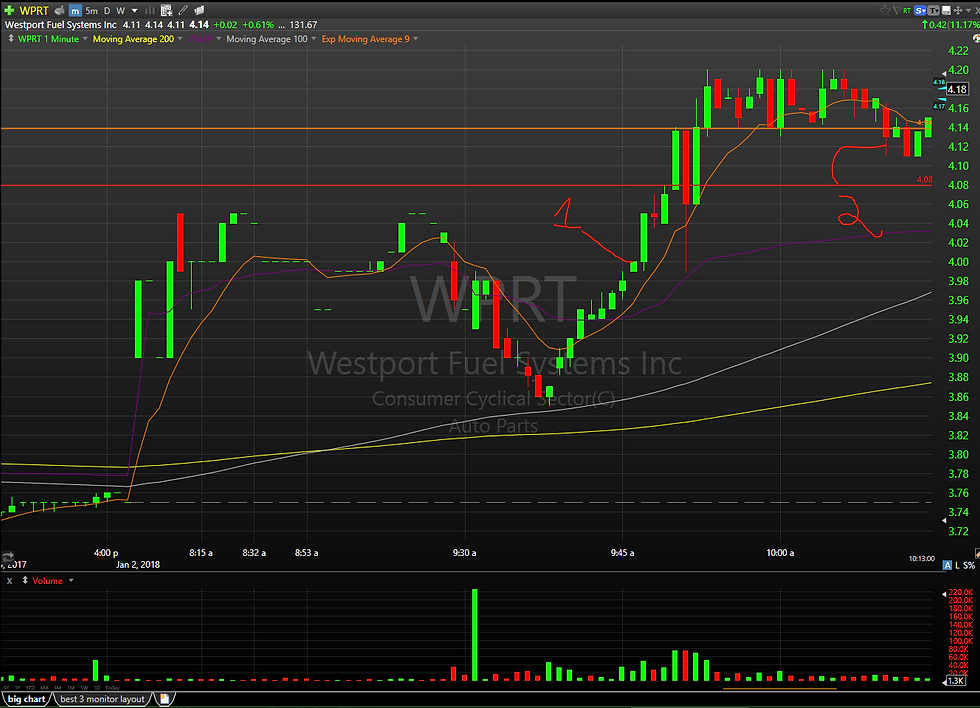Open the WPRT 1 Minute dropdown

coord(85,39)
